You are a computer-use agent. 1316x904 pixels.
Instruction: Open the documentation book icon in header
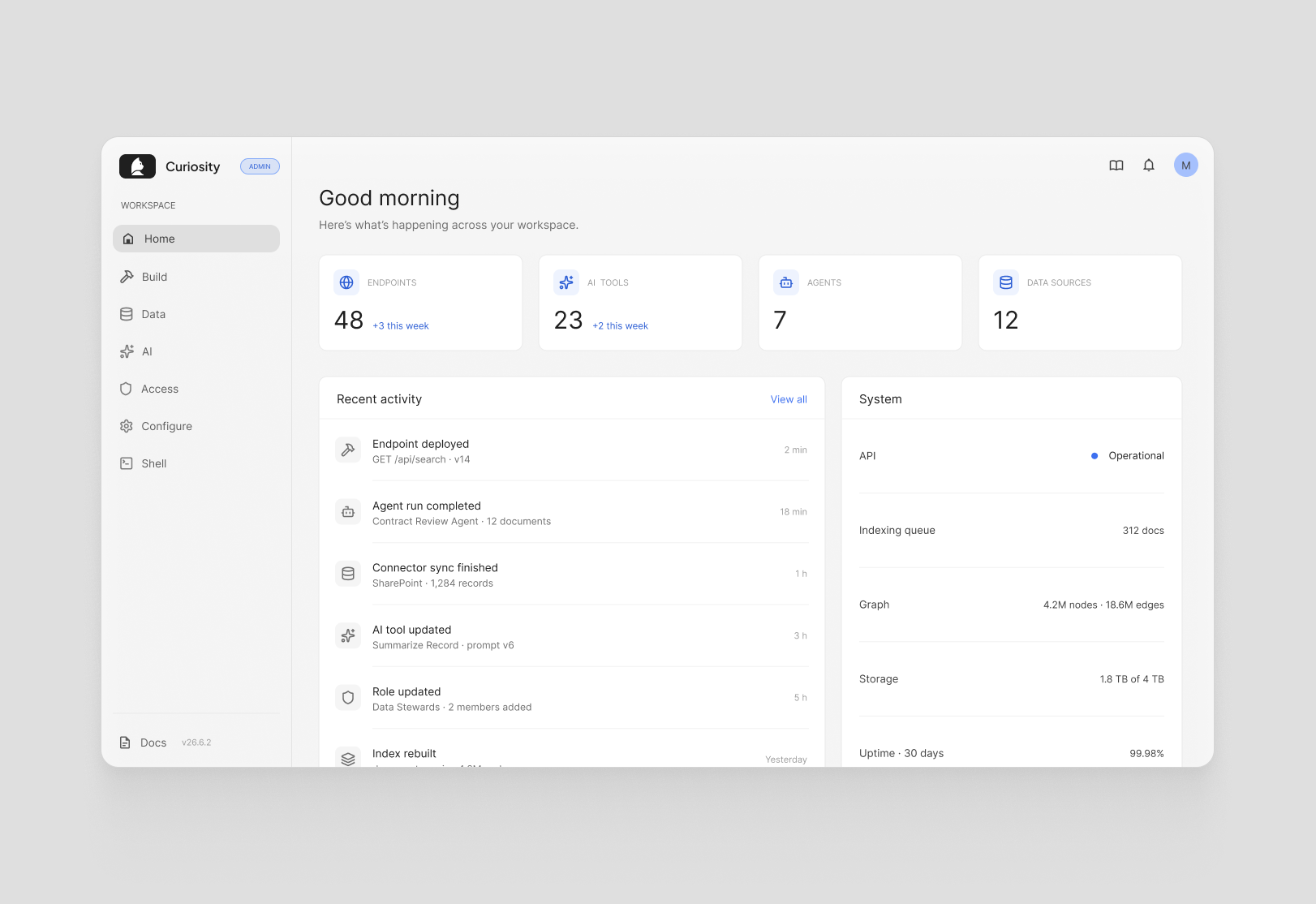pyautogui.click(x=1116, y=166)
